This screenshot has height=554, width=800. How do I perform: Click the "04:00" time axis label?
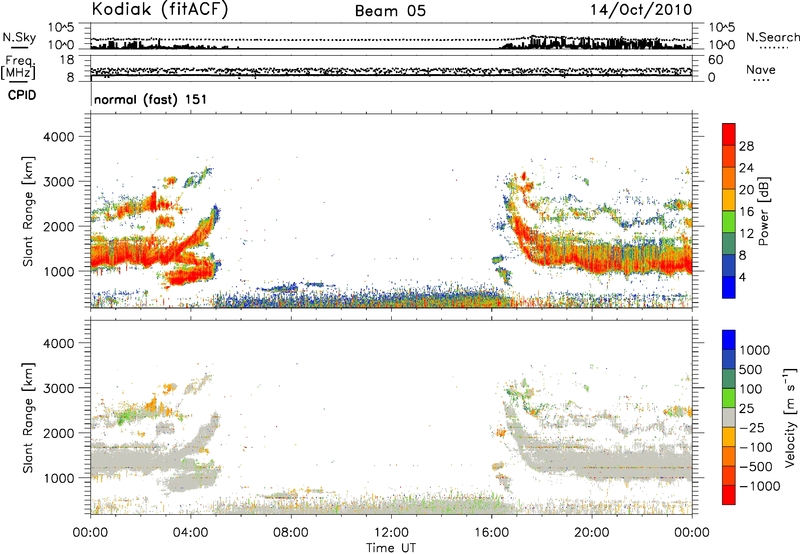click(191, 533)
